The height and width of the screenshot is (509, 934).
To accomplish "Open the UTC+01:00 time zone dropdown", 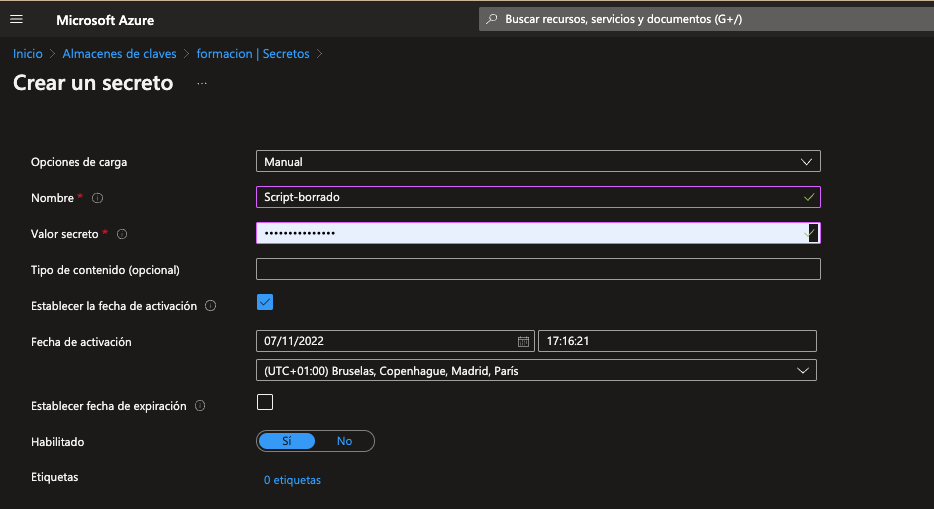I will pyautogui.click(x=536, y=371).
